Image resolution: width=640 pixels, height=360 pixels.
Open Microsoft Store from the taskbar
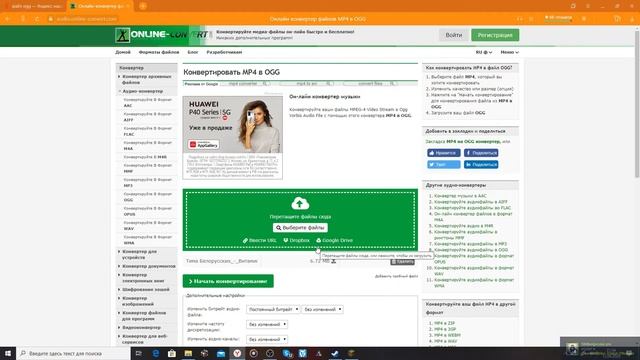pos(172,353)
